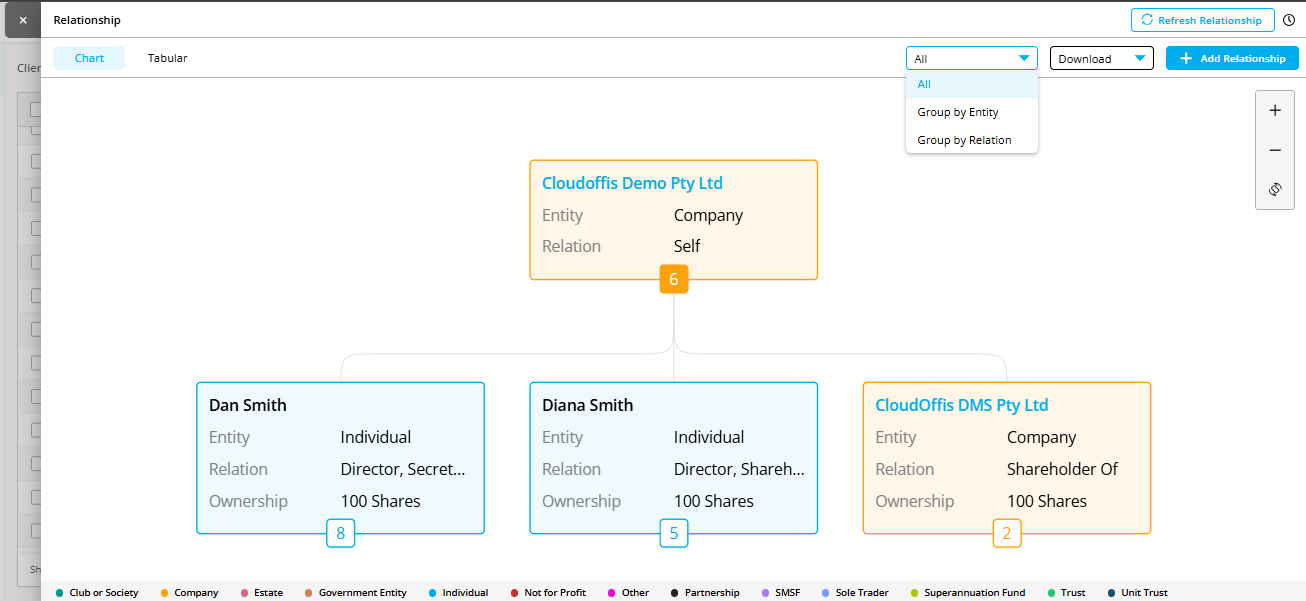Click the zoom out minus icon
The height and width of the screenshot is (601, 1306).
point(1274,150)
